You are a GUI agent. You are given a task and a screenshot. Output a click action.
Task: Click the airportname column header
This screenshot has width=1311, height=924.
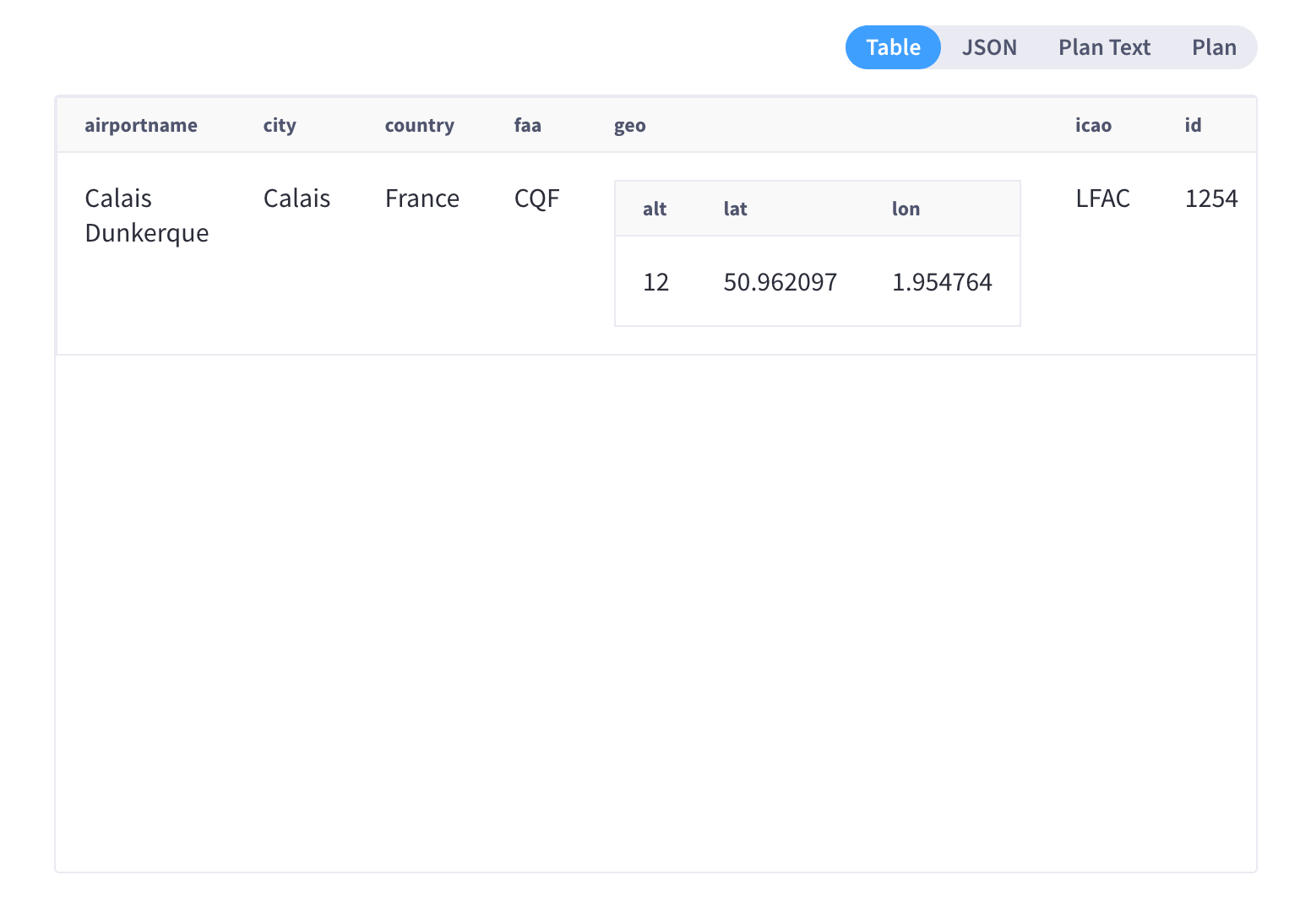coord(141,124)
